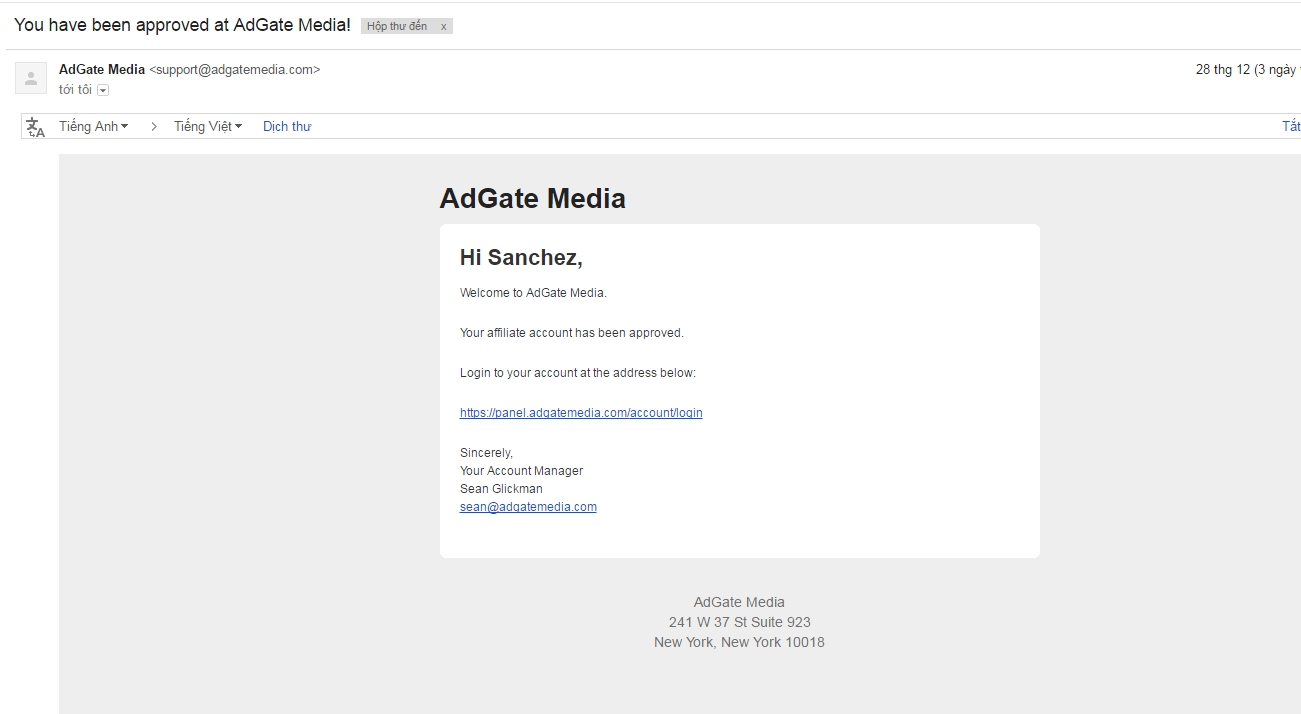
Task: Click the arrow between the two language selectors
Action: (154, 127)
